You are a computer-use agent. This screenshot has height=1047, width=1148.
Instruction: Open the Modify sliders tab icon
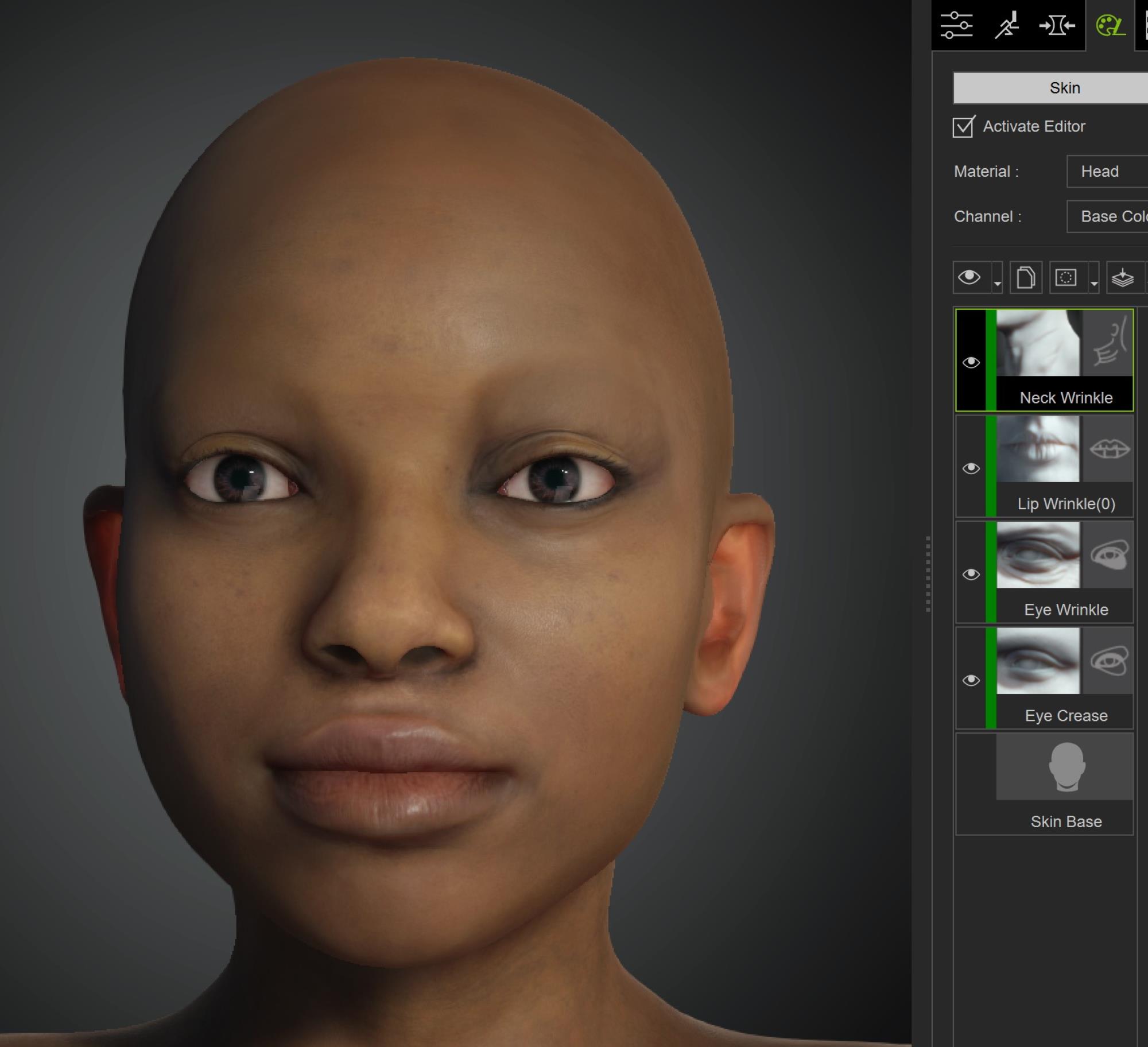(x=956, y=25)
